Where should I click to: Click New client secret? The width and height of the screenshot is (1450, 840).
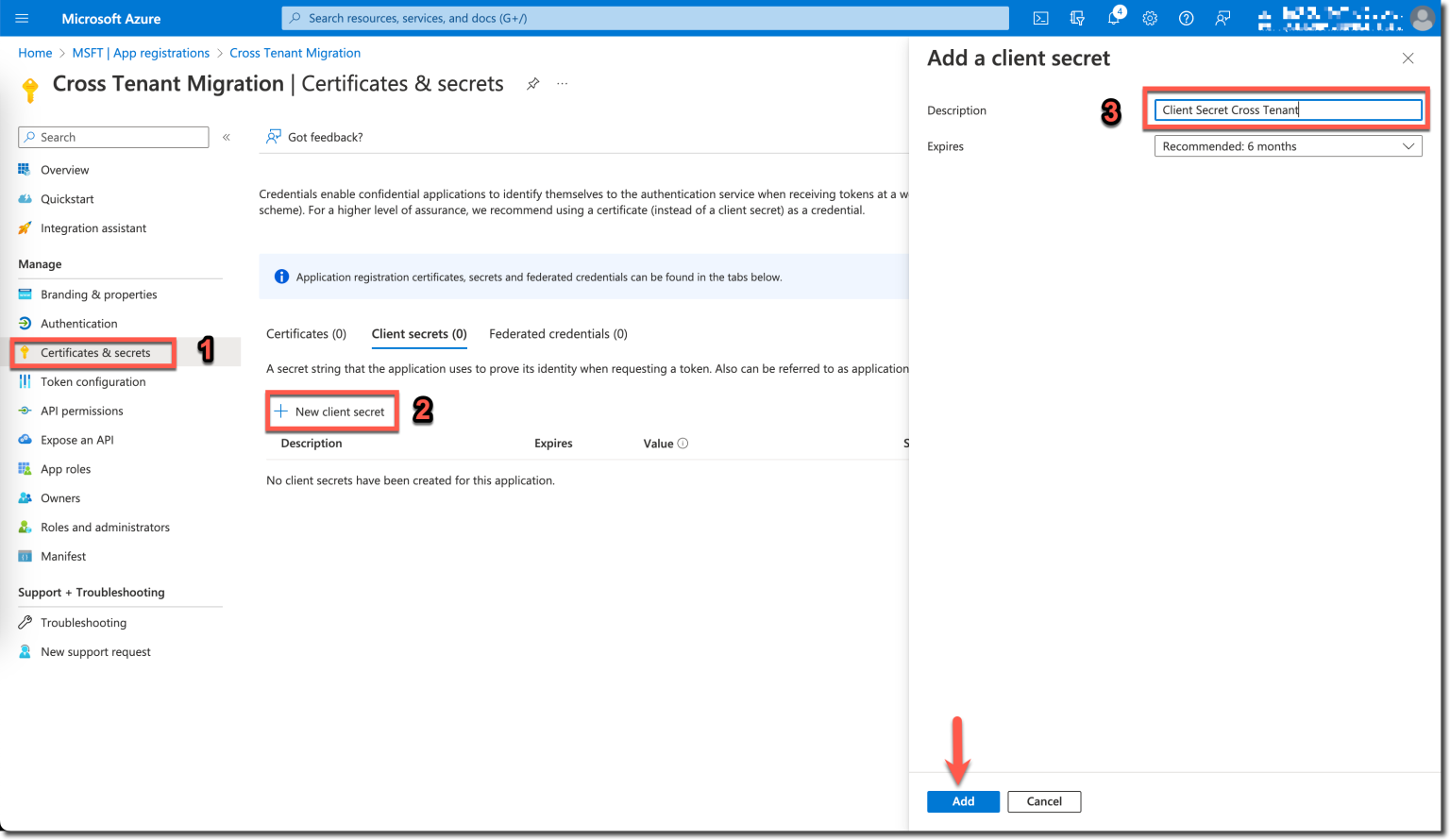coord(331,412)
